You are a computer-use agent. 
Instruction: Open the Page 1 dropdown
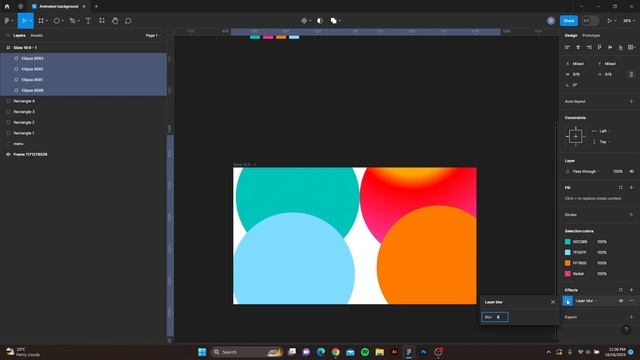coord(153,36)
